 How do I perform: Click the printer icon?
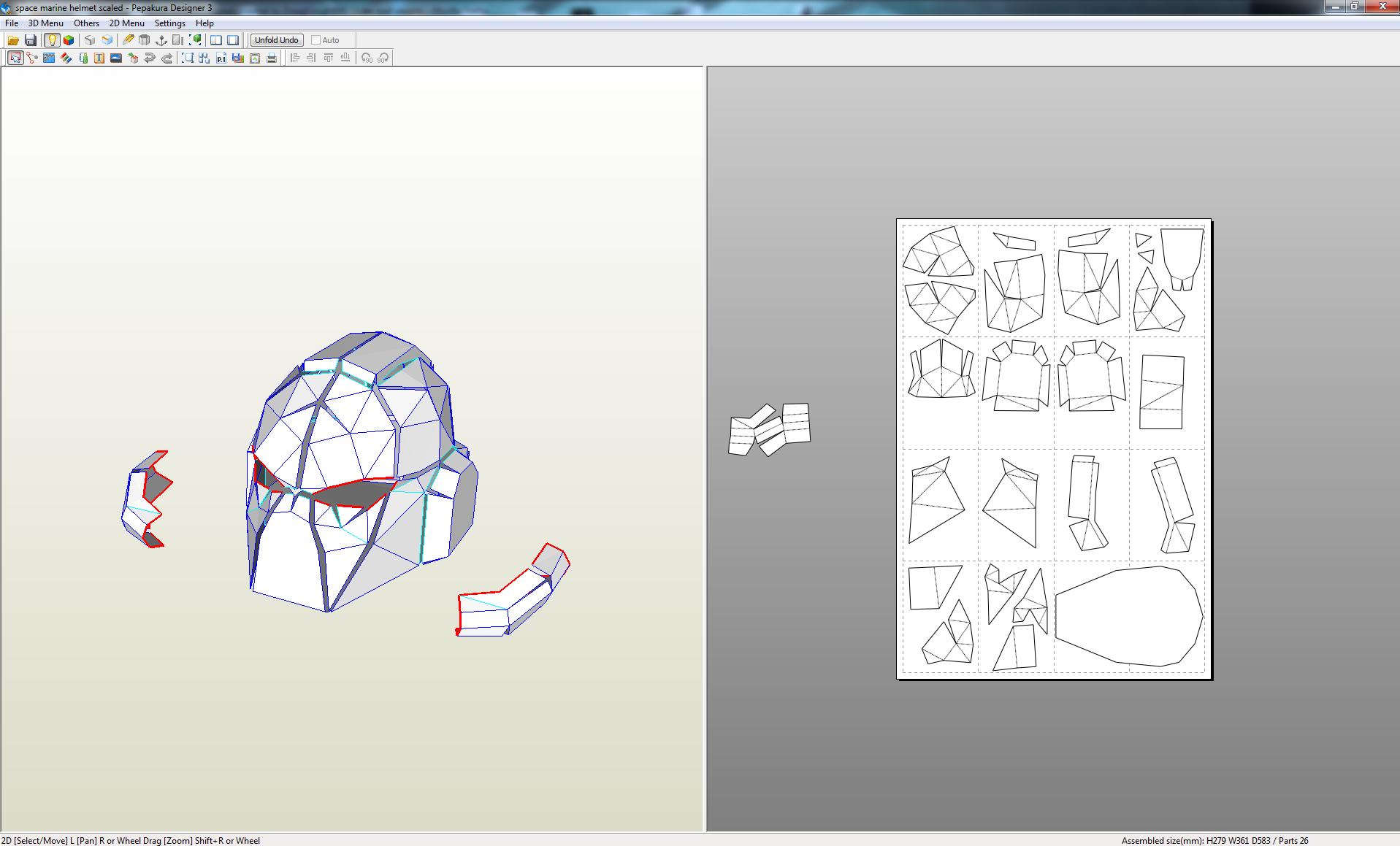click(272, 58)
